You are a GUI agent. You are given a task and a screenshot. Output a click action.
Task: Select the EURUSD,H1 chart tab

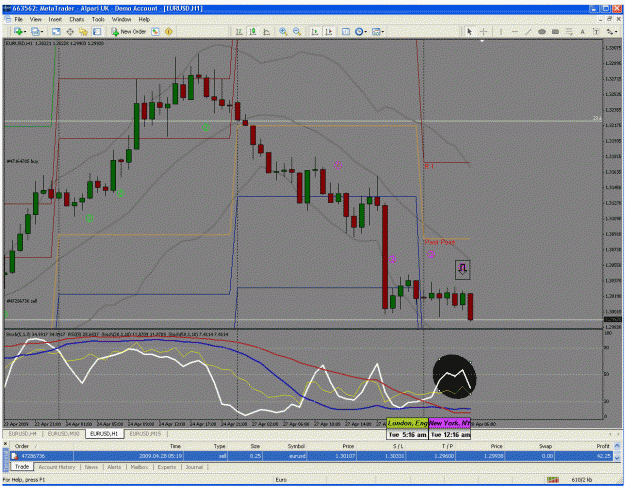tap(104, 433)
